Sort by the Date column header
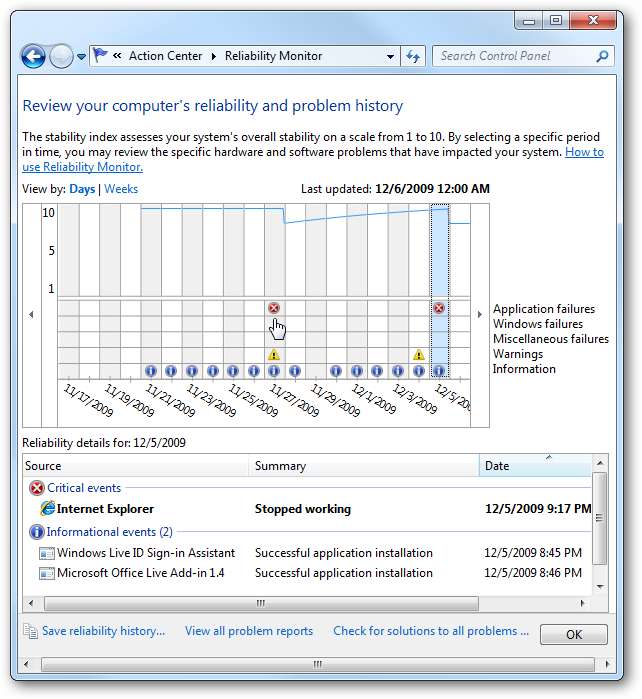This screenshot has height=699, width=642. 535,466
